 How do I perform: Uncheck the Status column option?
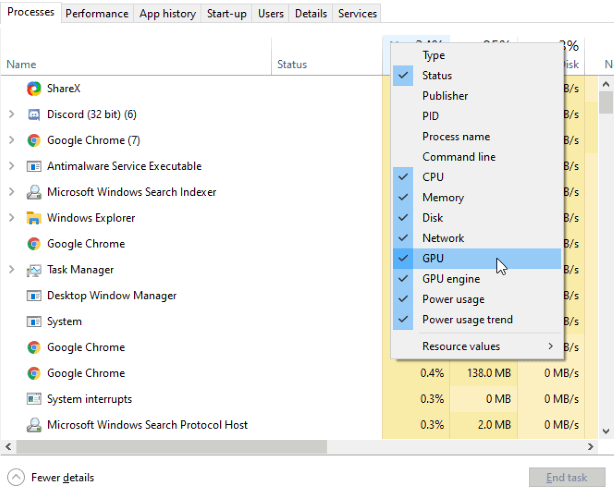point(477,75)
